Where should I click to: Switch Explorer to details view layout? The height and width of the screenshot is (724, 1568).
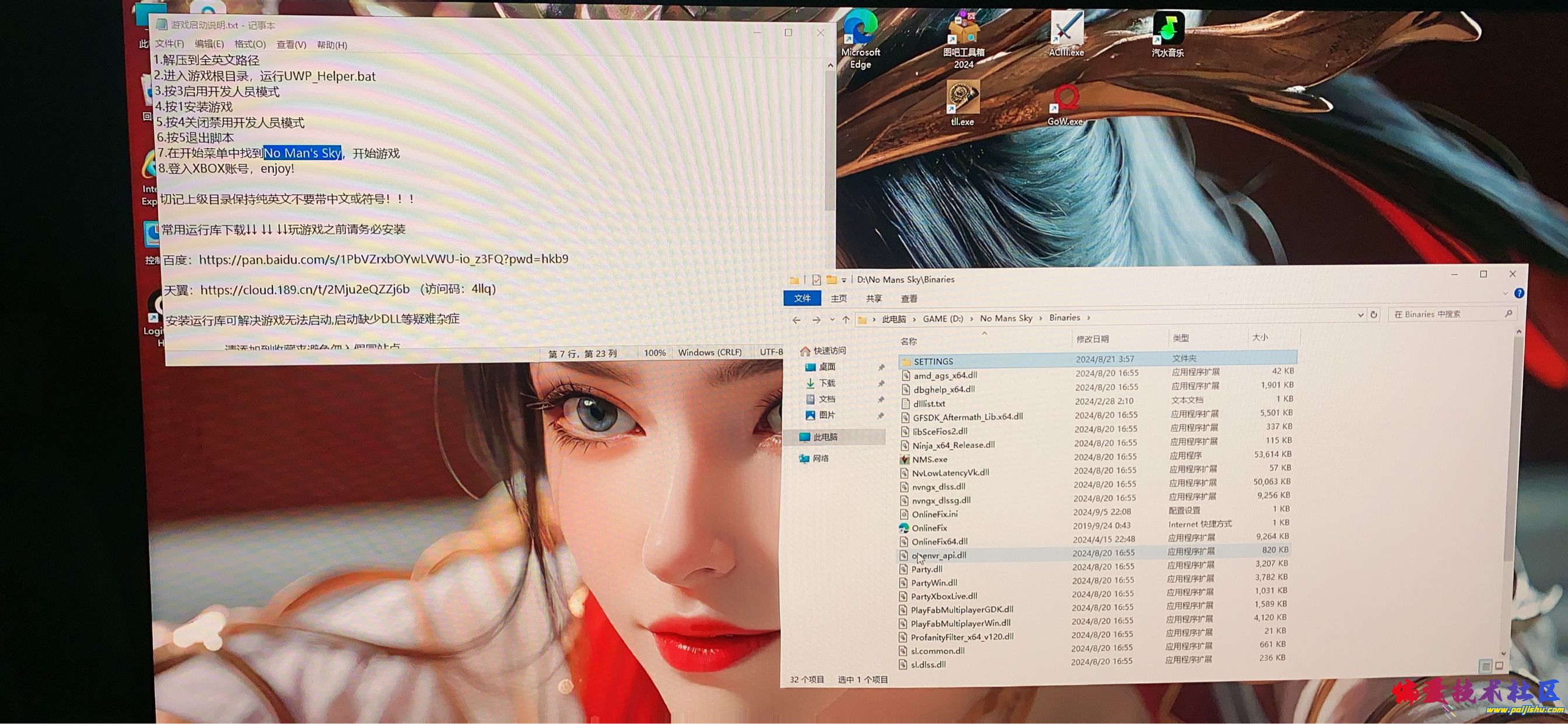(x=1486, y=666)
